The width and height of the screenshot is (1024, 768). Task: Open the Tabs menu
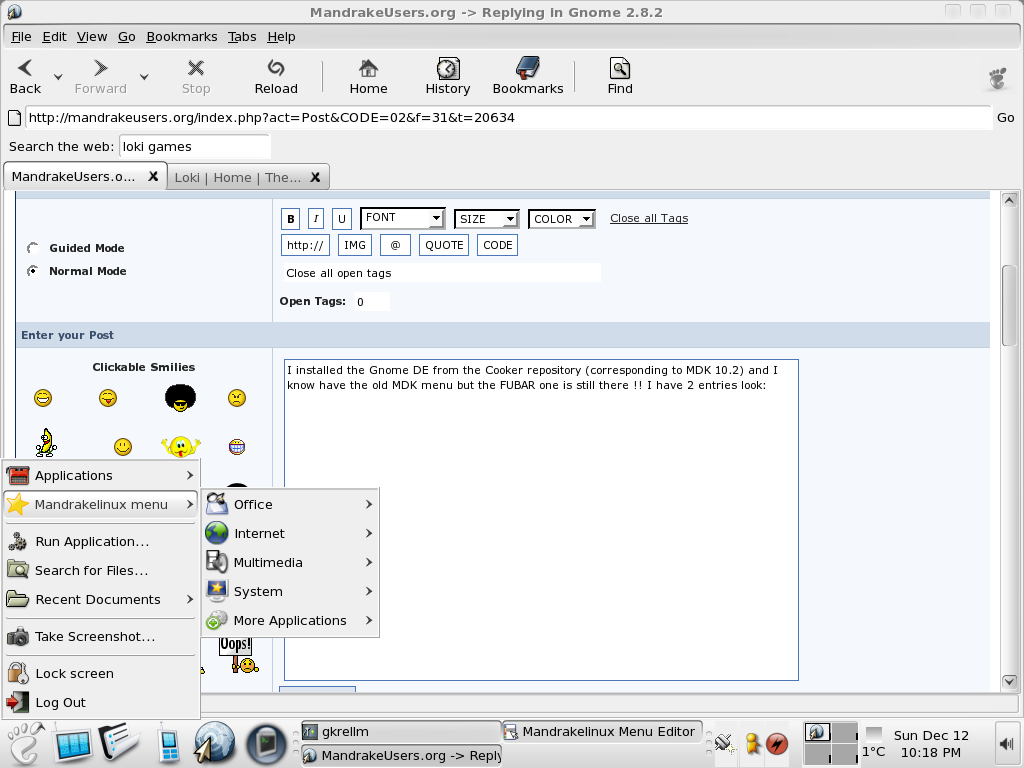(x=242, y=37)
